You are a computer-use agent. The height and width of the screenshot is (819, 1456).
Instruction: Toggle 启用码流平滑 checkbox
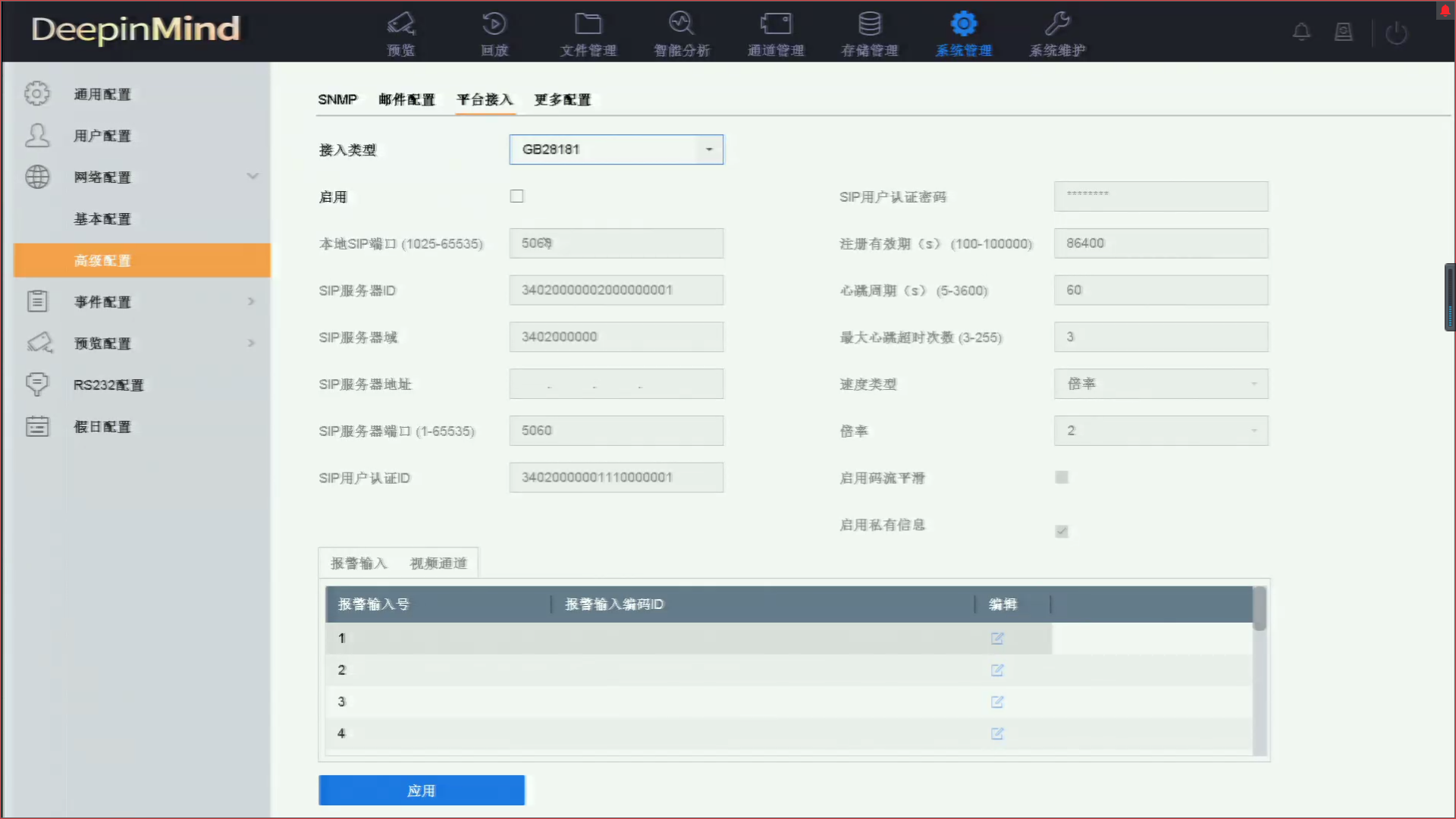point(1062,478)
